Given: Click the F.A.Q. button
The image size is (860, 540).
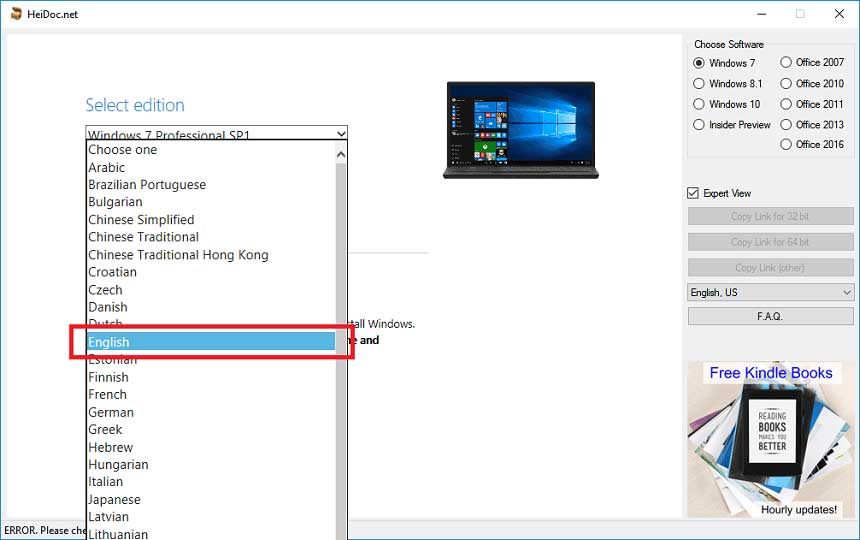Looking at the screenshot, I should pyautogui.click(x=771, y=316).
